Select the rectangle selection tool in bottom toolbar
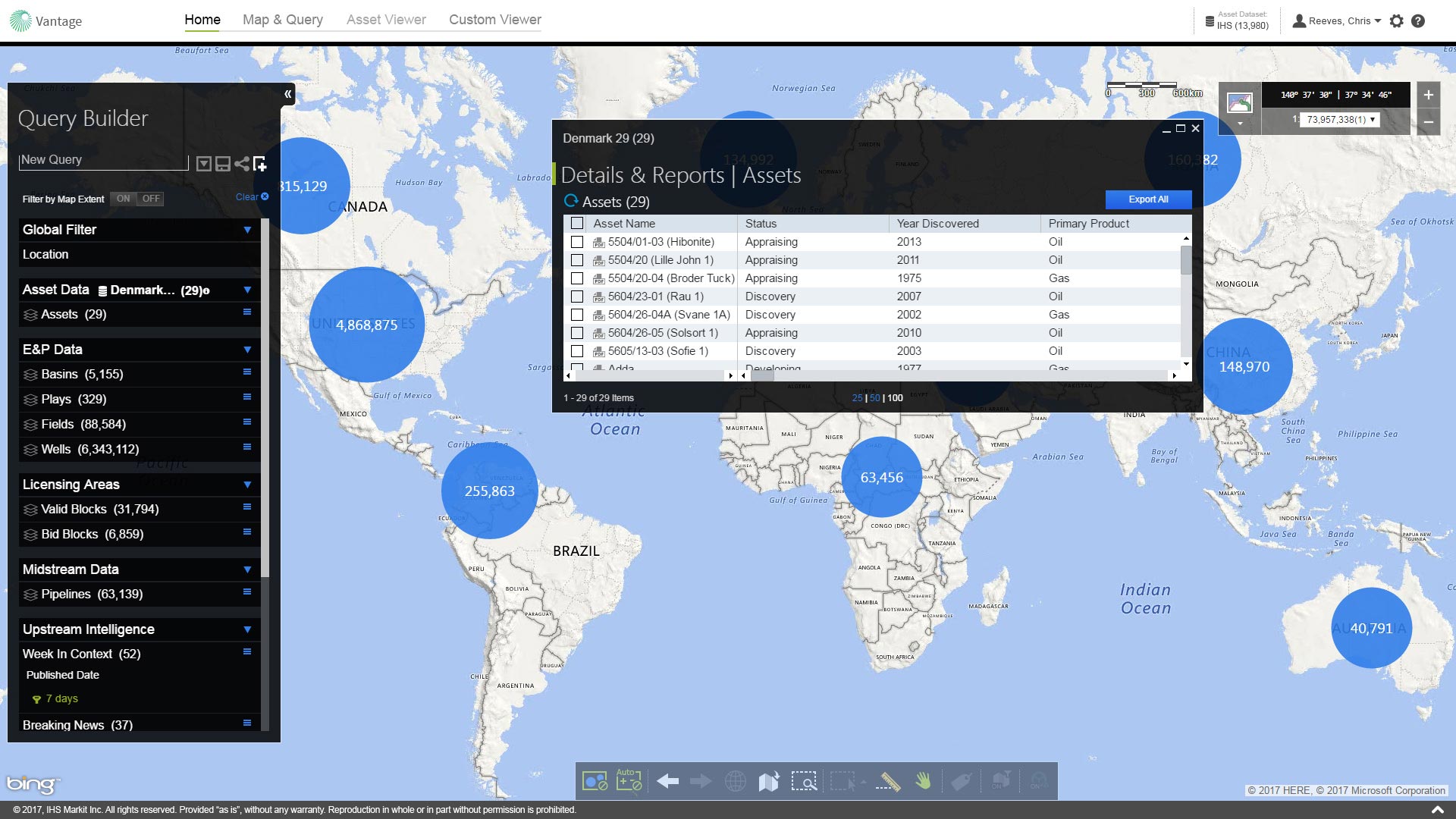1456x819 pixels. click(843, 781)
